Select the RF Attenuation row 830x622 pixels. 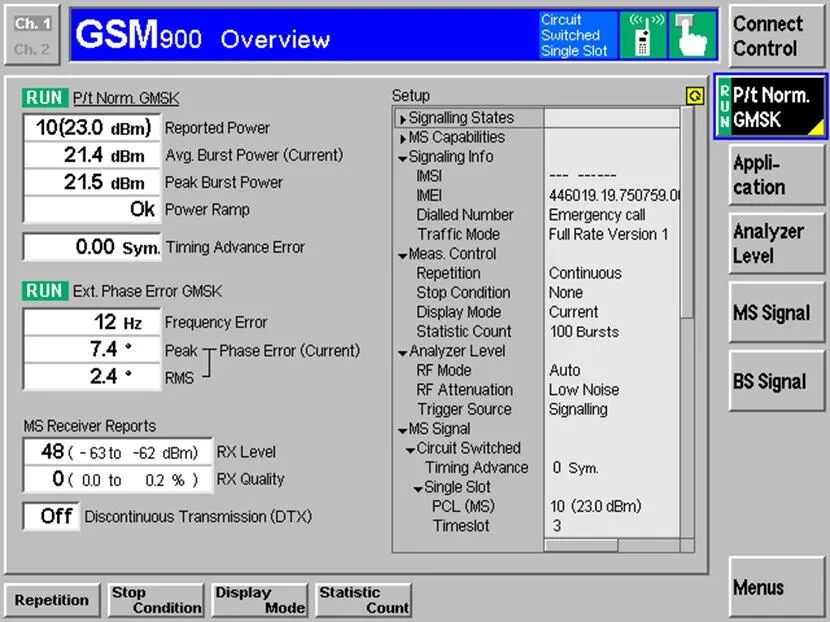[x=537, y=390]
